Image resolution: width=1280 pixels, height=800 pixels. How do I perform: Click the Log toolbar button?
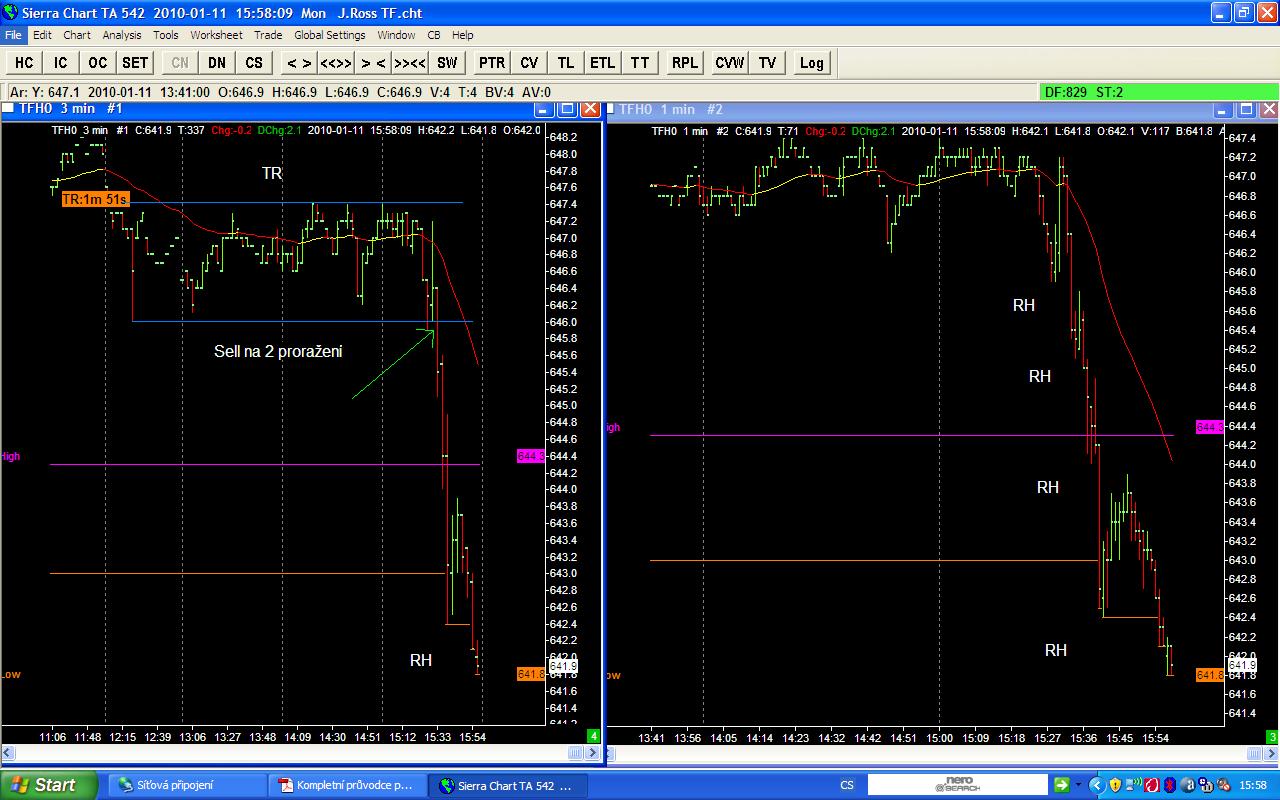812,63
